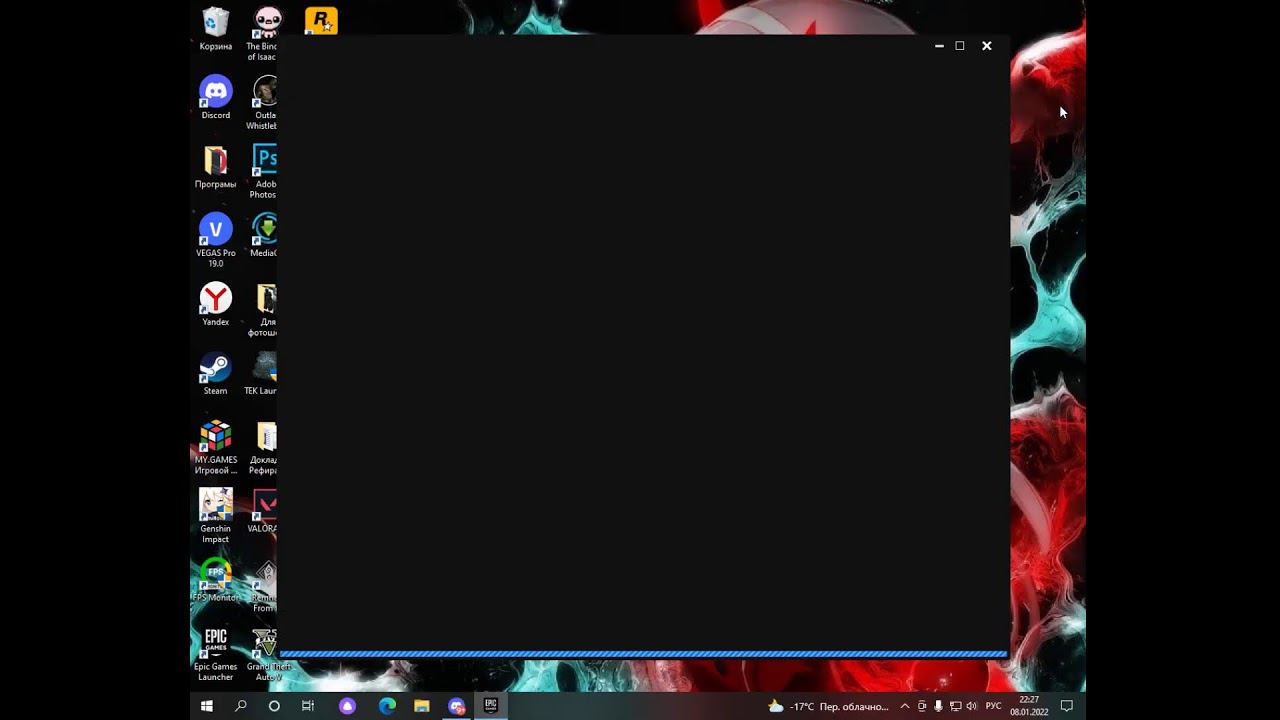Image resolution: width=1280 pixels, height=720 pixels.
Task: Open taskbar search magnifier
Action: click(240, 706)
